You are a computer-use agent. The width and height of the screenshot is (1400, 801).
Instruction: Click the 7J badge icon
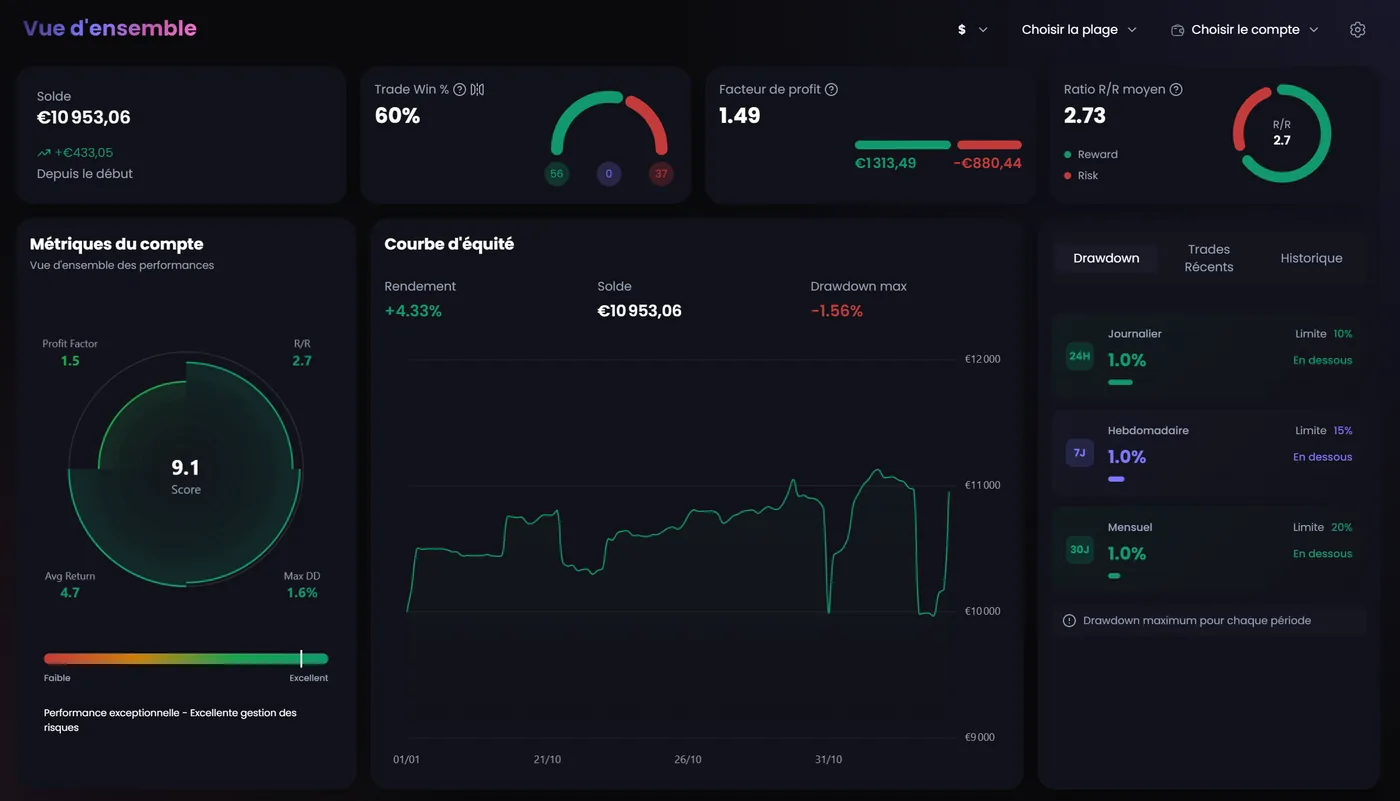pyautogui.click(x=1080, y=453)
